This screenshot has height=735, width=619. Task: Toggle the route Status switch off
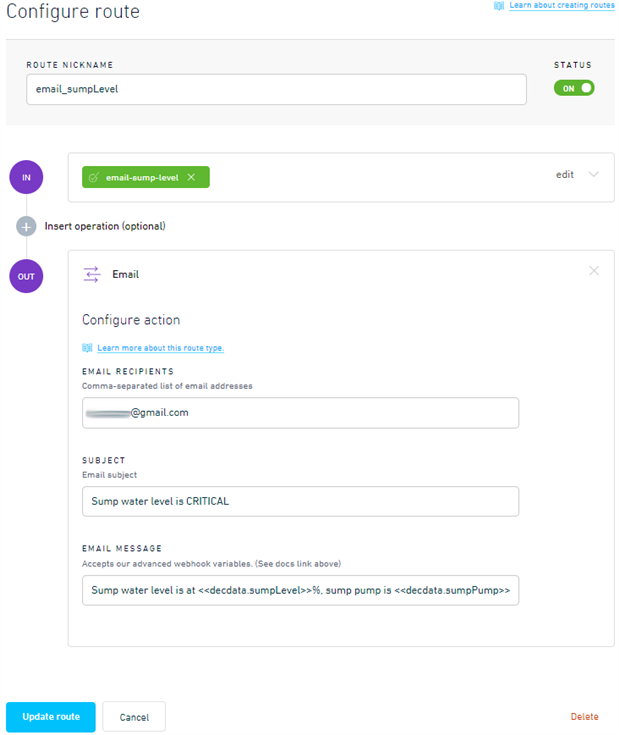[x=574, y=88]
